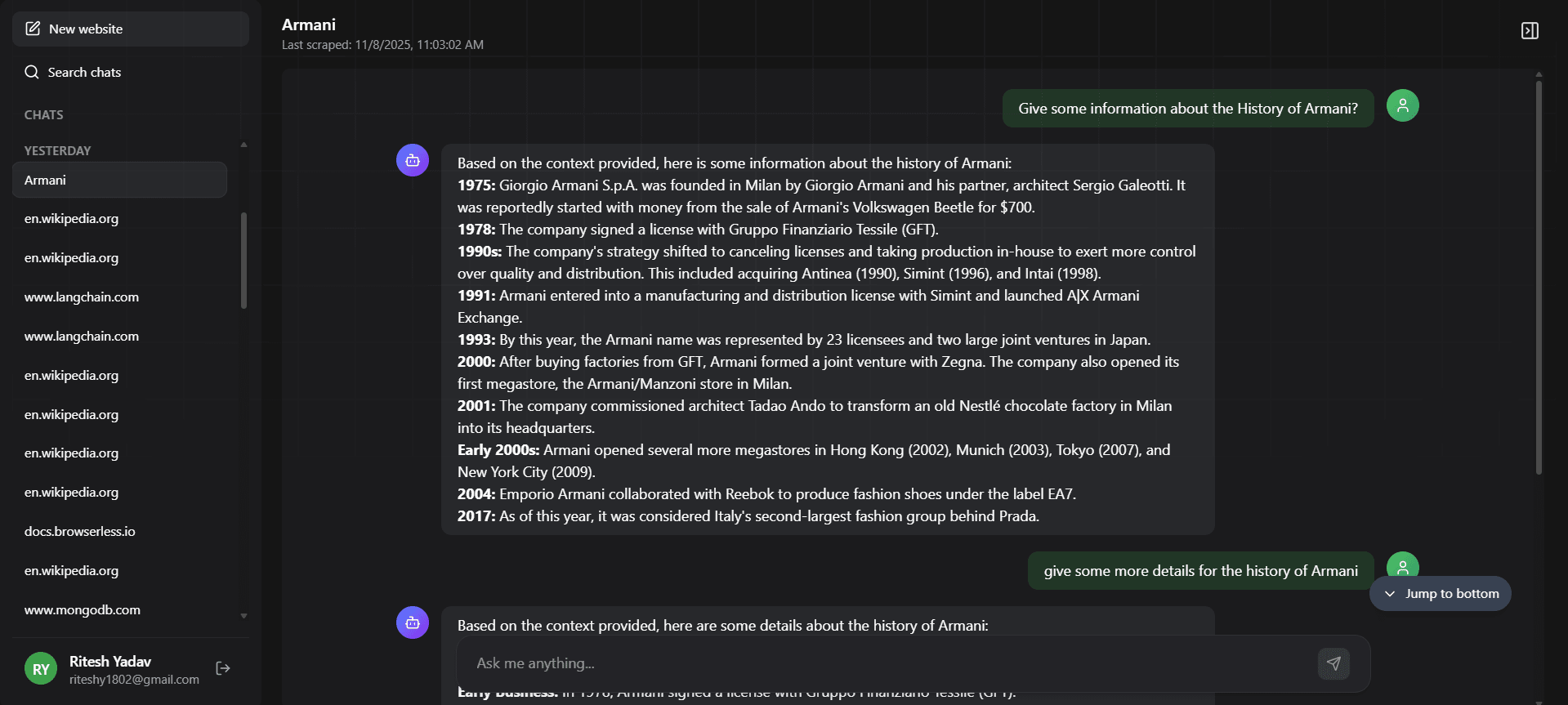Click the top green user avatar icon
Screen dimensions: 1568x705
click(x=1402, y=105)
